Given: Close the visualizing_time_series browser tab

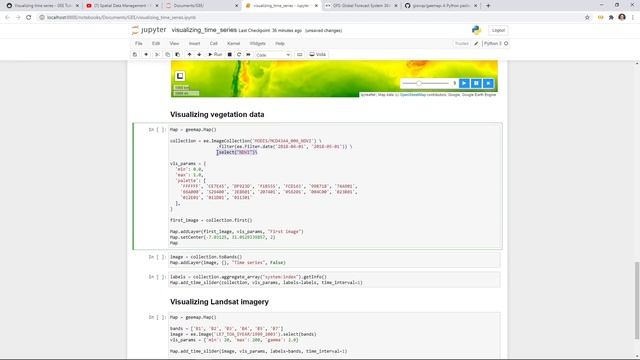Looking at the screenshot, I should [316, 6].
